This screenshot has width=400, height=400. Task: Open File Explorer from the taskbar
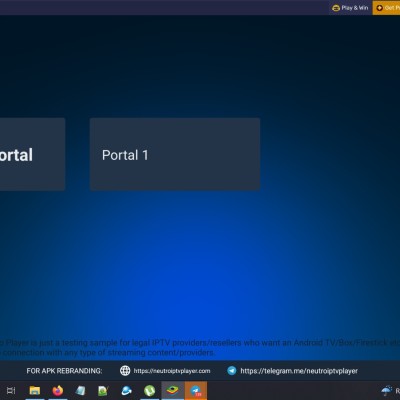[x=35, y=390]
